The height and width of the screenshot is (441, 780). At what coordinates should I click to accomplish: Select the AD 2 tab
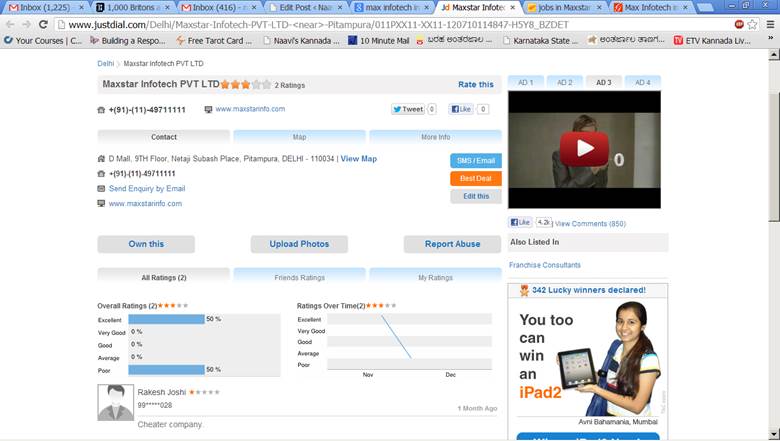click(x=565, y=83)
